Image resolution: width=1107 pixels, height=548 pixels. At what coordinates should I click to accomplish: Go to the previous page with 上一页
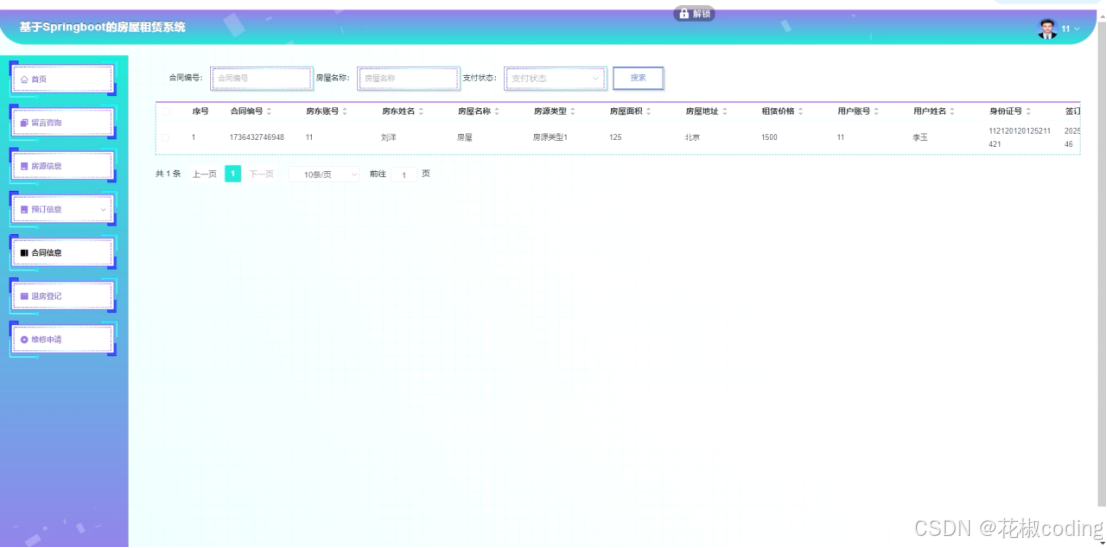tap(205, 174)
